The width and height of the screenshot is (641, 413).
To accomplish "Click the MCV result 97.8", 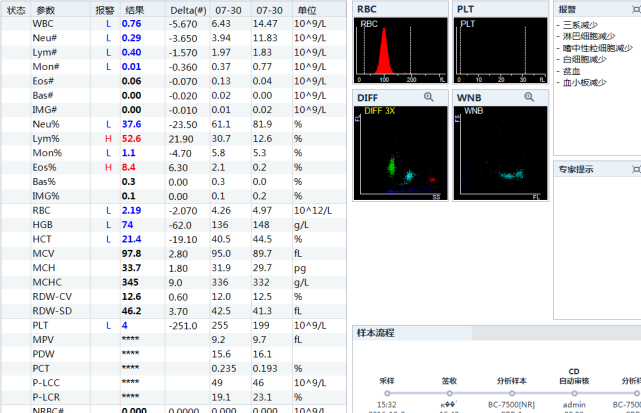I will tap(131, 254).
